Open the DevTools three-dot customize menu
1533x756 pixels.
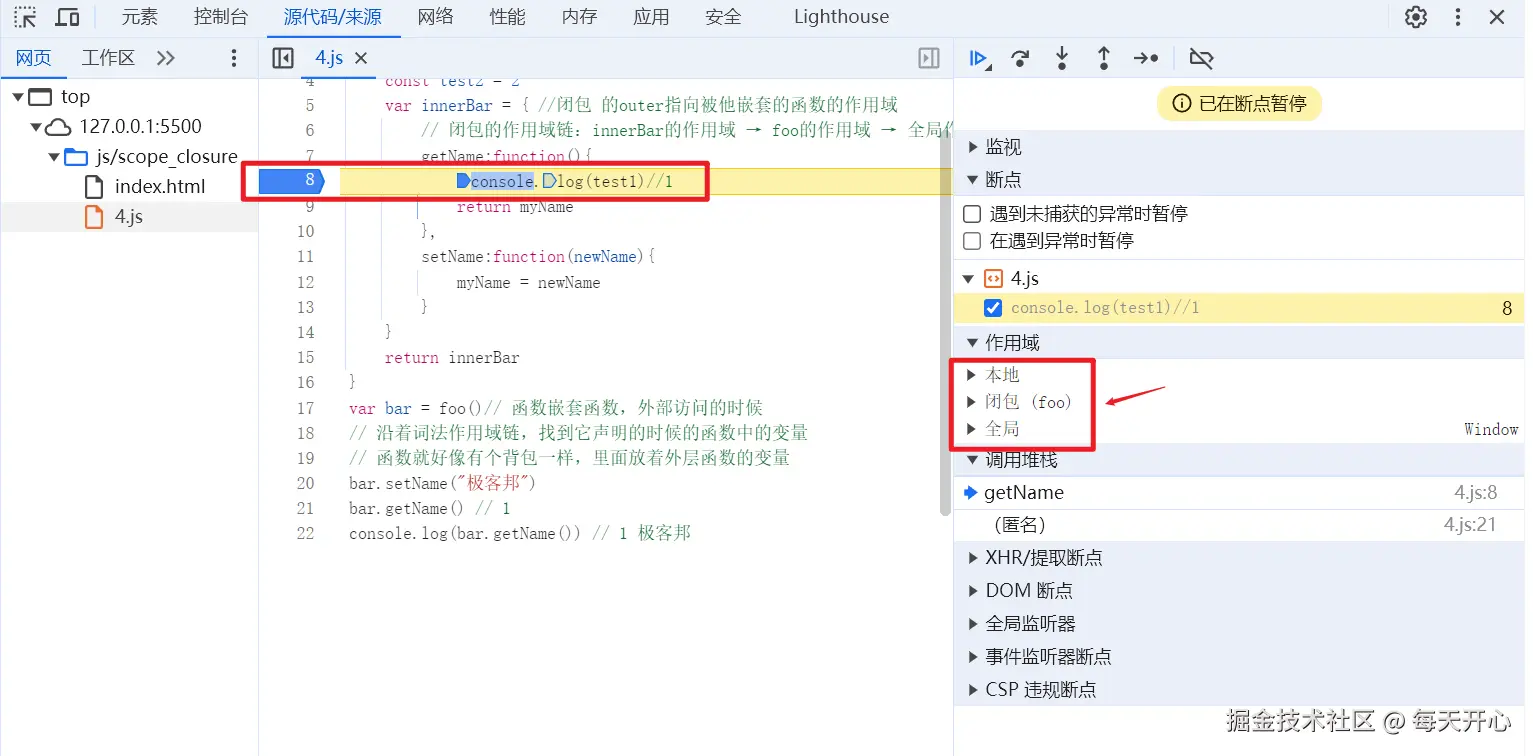click(x=1458, y=17)
